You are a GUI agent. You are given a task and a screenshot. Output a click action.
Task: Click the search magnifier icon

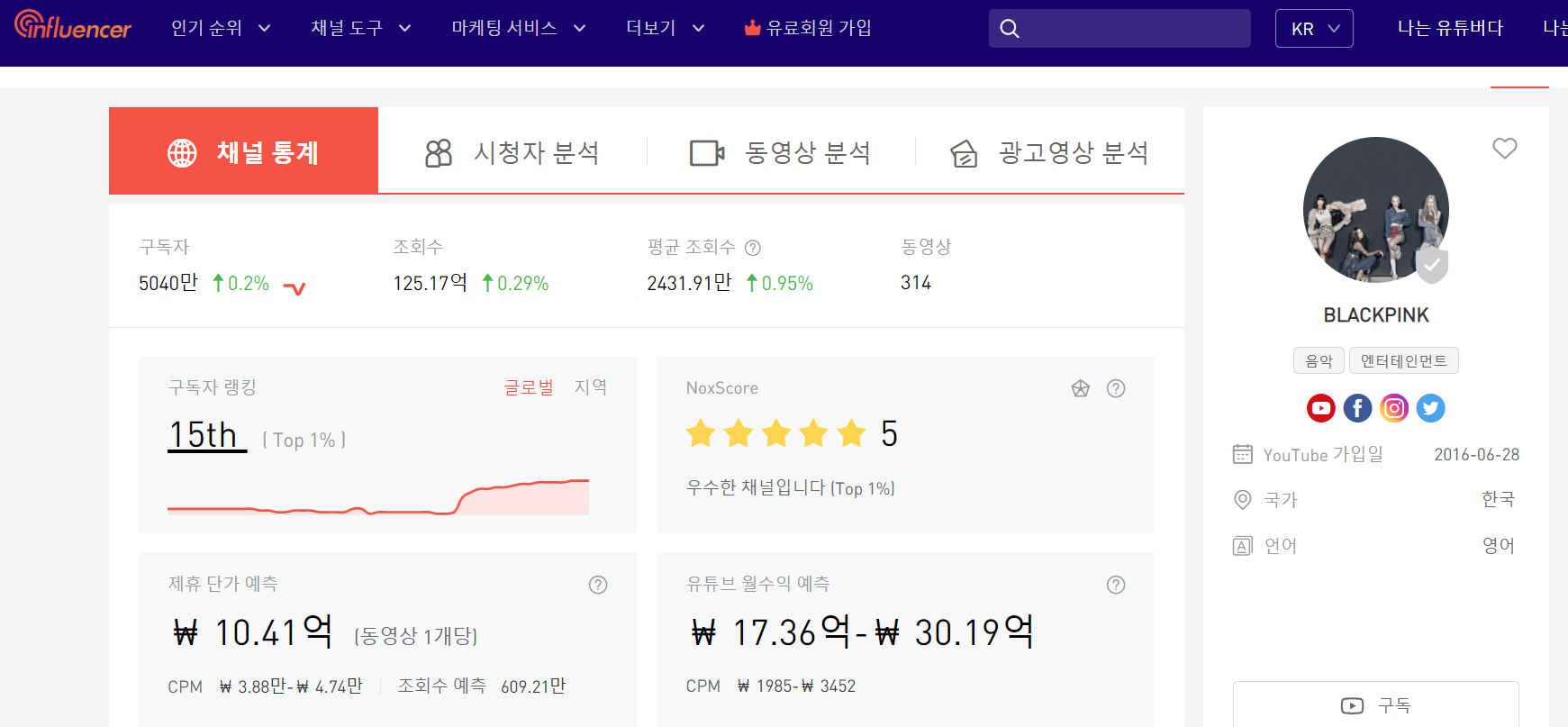click(x=1010, y=29)
